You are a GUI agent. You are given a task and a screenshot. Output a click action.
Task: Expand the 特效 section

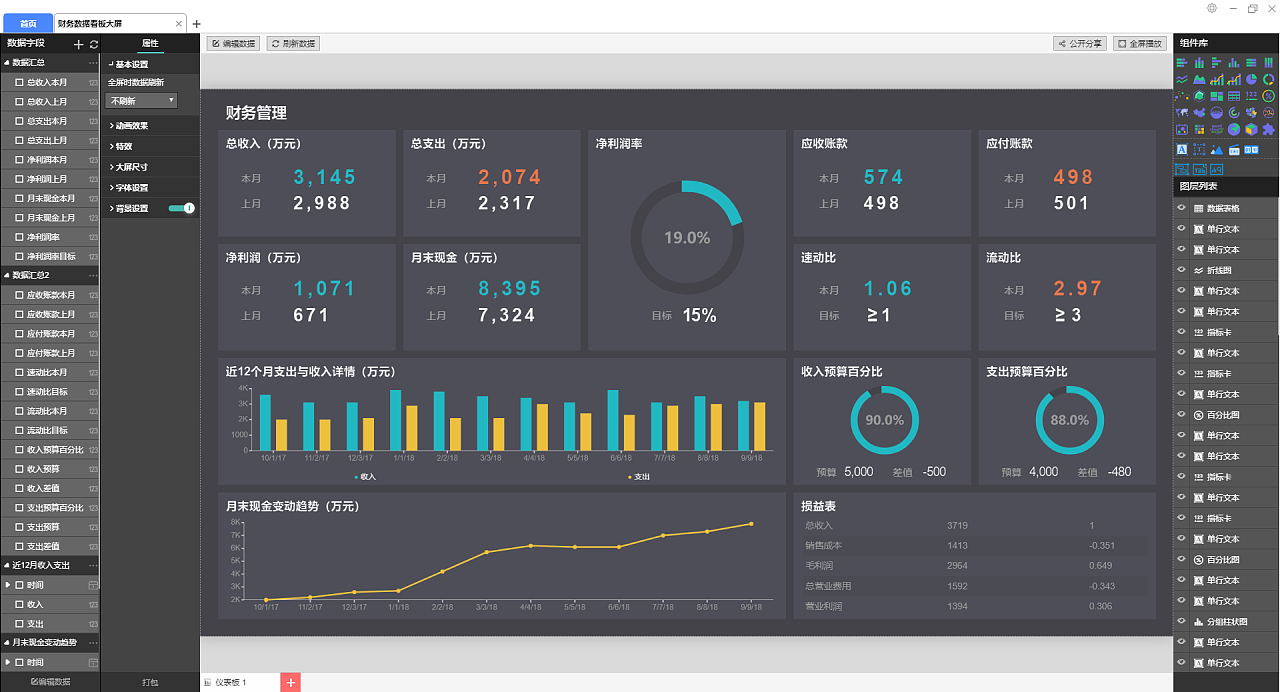149,146
